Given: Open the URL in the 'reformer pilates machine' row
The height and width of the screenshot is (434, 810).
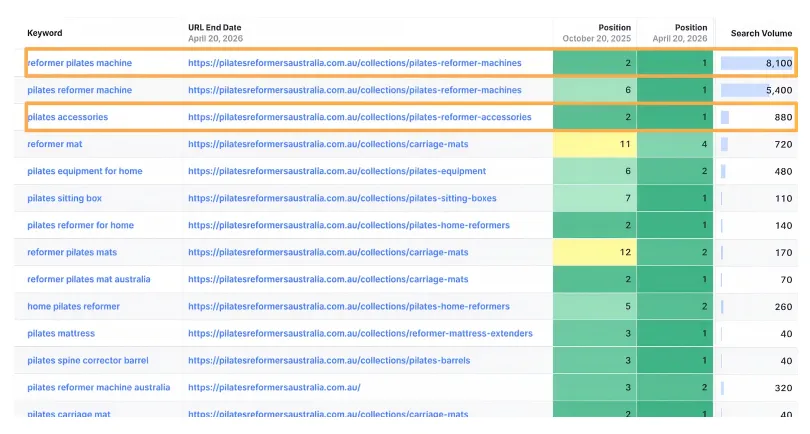Looking at the screenshot, I should tap(355, 63).
